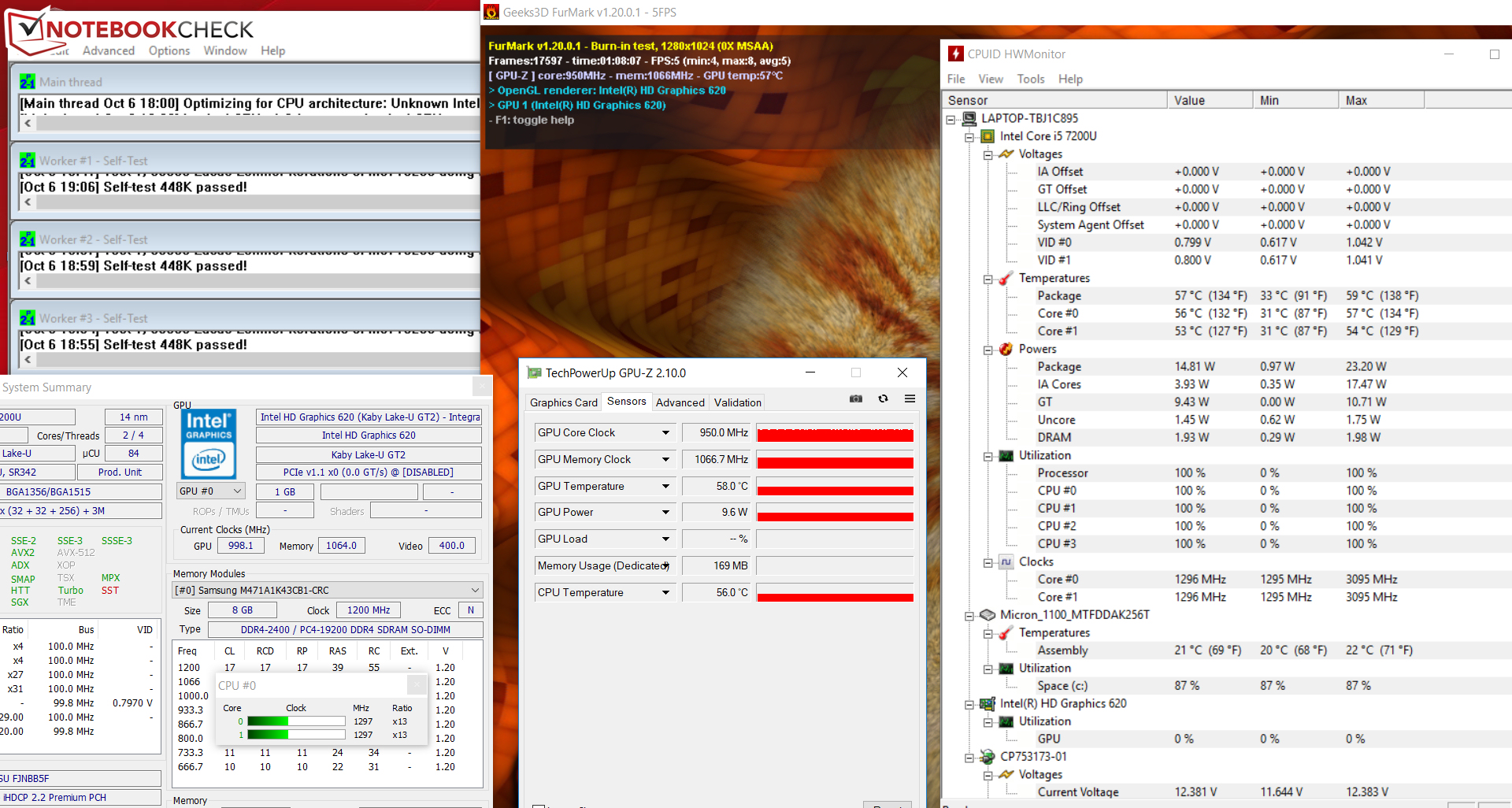Click the GPU-Z refresh icon
Screen dimensions: 1512x808
883,399
